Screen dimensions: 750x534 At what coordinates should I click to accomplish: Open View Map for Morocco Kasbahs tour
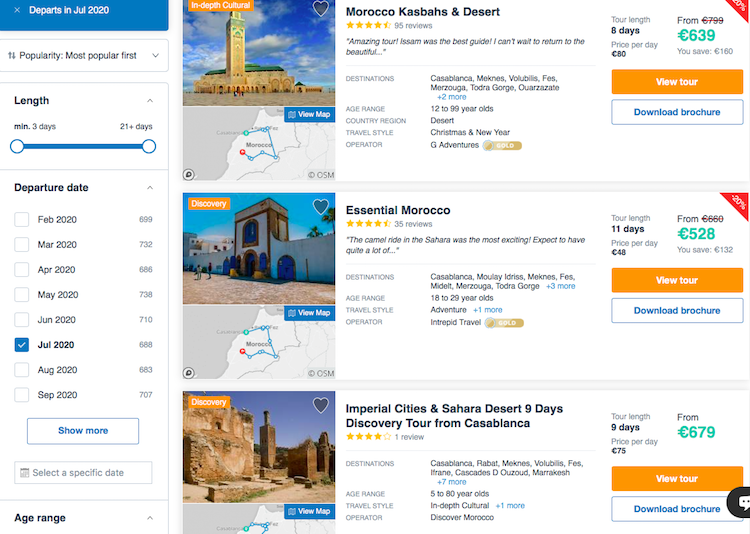(x=309, y=114)
